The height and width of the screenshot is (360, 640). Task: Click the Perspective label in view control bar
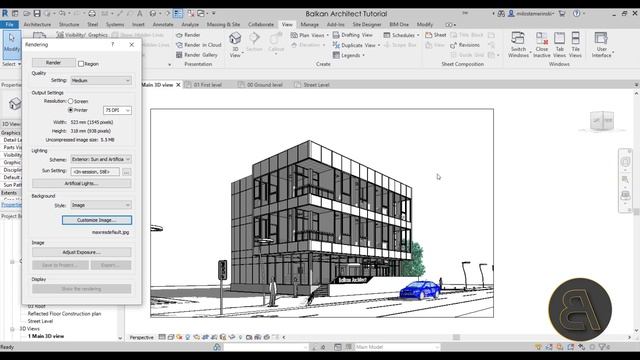(x=142, y=337)
